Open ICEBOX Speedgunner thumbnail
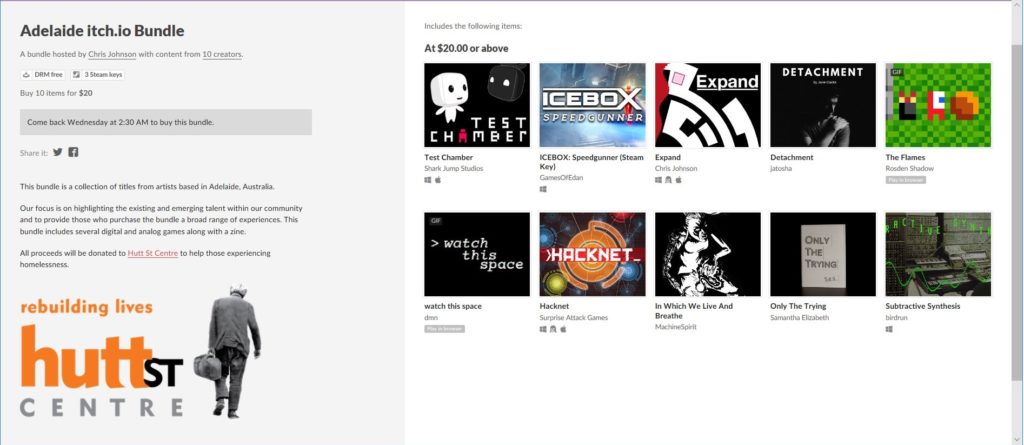This screenshot has width=1024, height=445. click(x=592, y=105)
